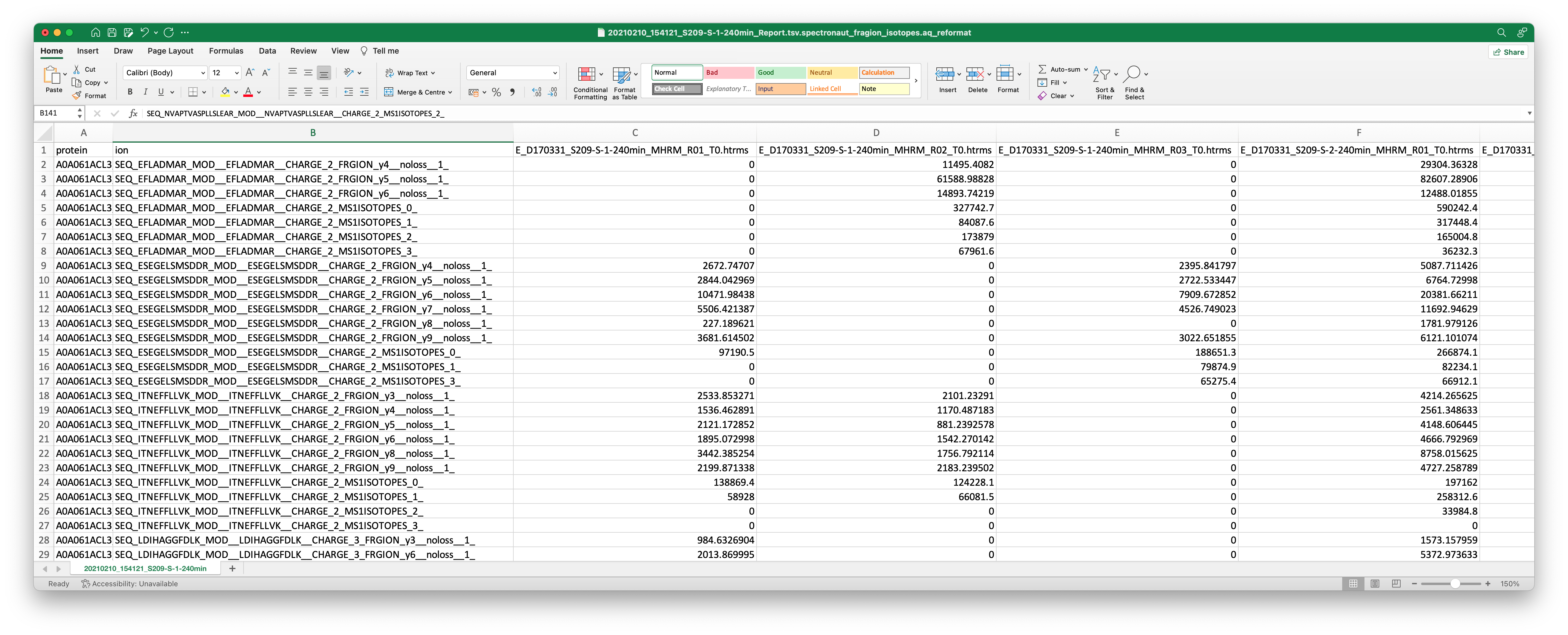Click the Format as Table icon
The width and height of the screenshot is (1568, 635).
[x=621, y=75]
